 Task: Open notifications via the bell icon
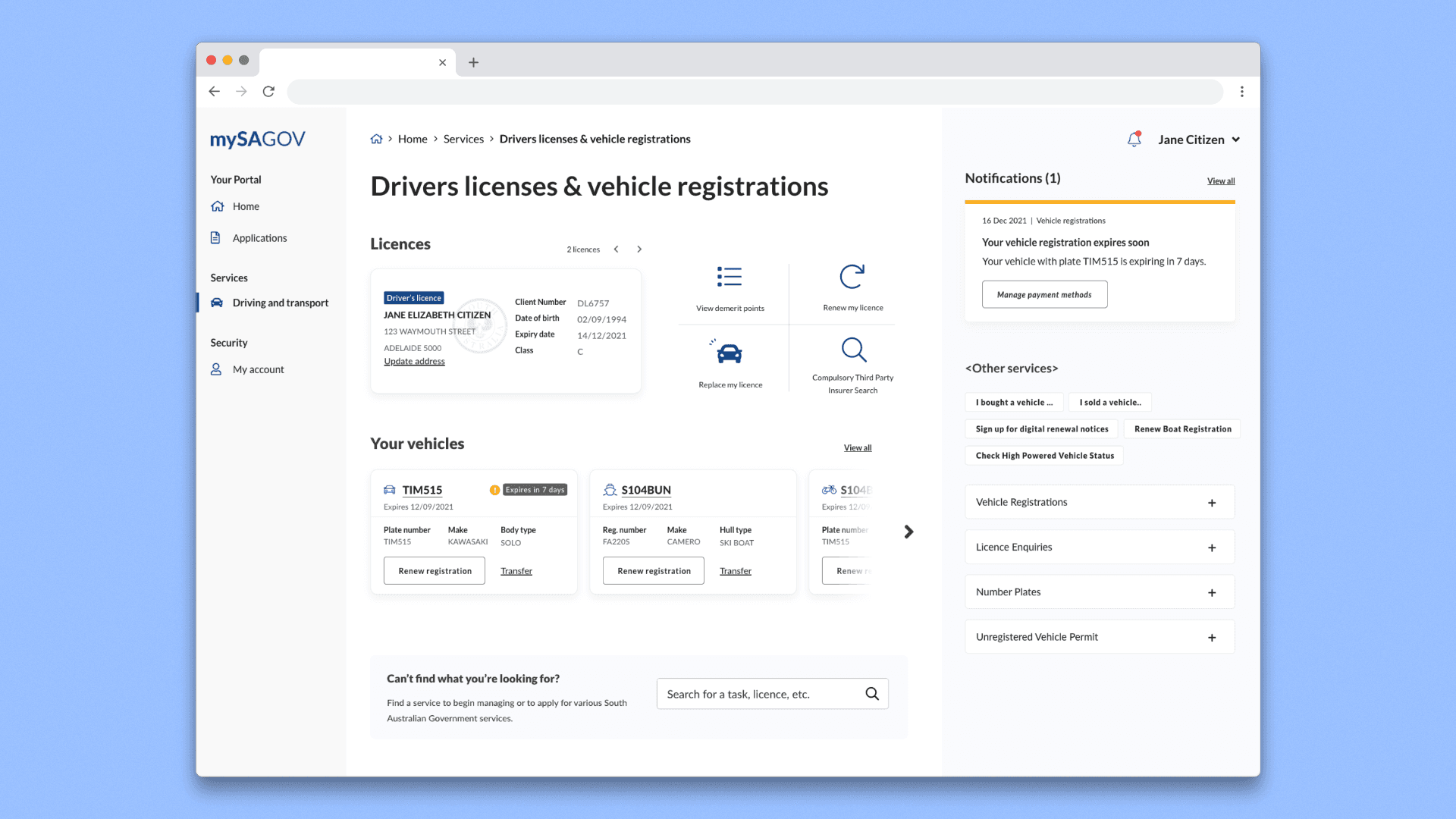[1134, 140]
